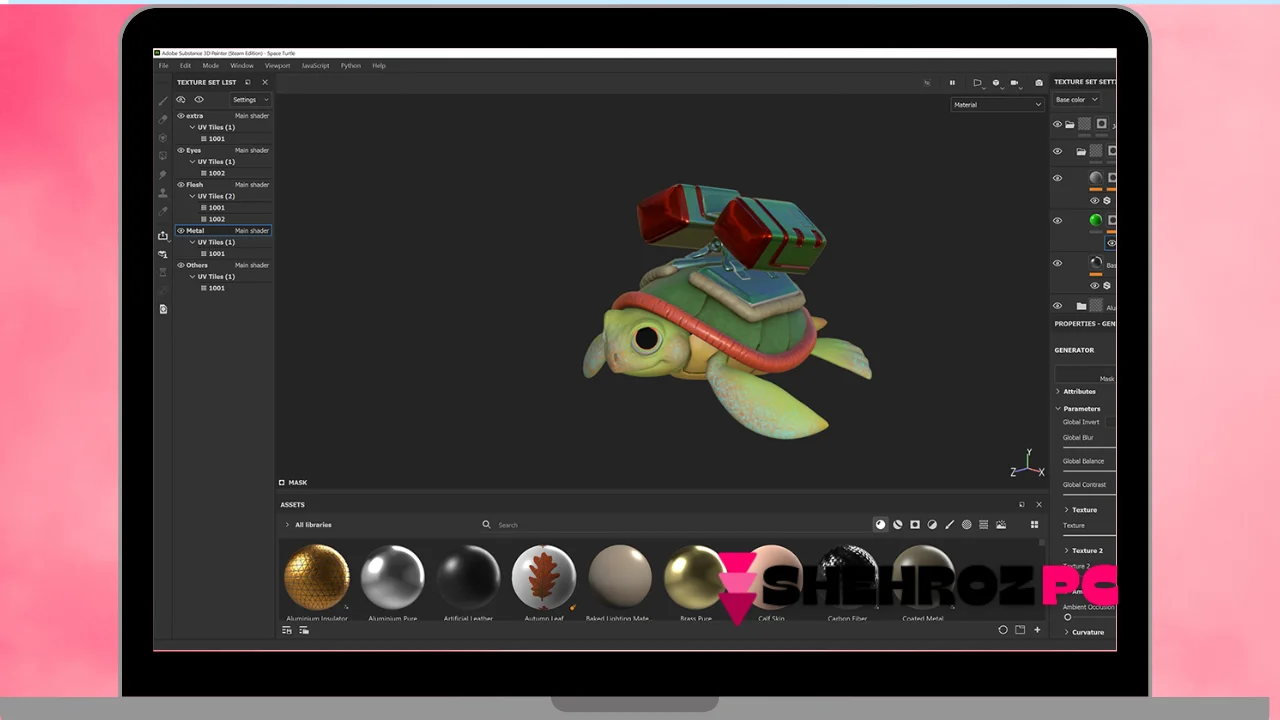1280x720 pixels.
Task: Collapse the Parameters section
Action: click(1058, 408)
